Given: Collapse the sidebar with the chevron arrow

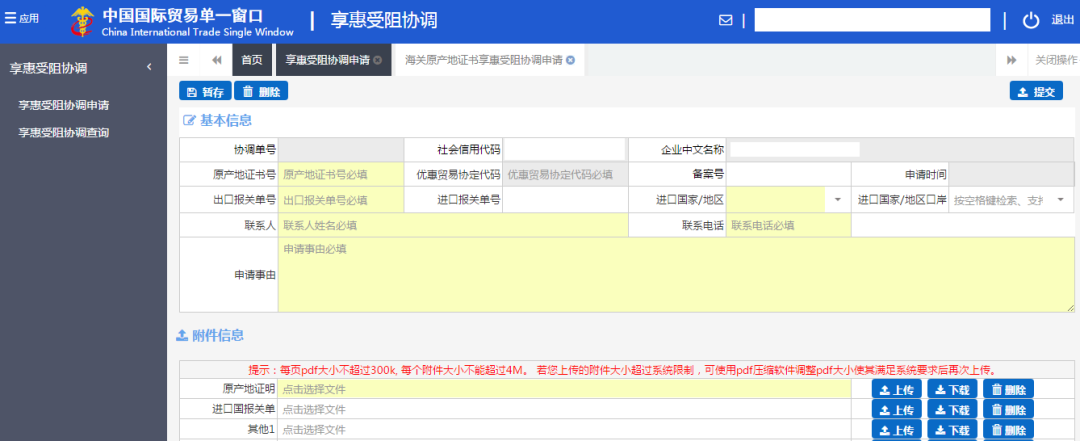Looking at the screenshot, I should point(149,67).
